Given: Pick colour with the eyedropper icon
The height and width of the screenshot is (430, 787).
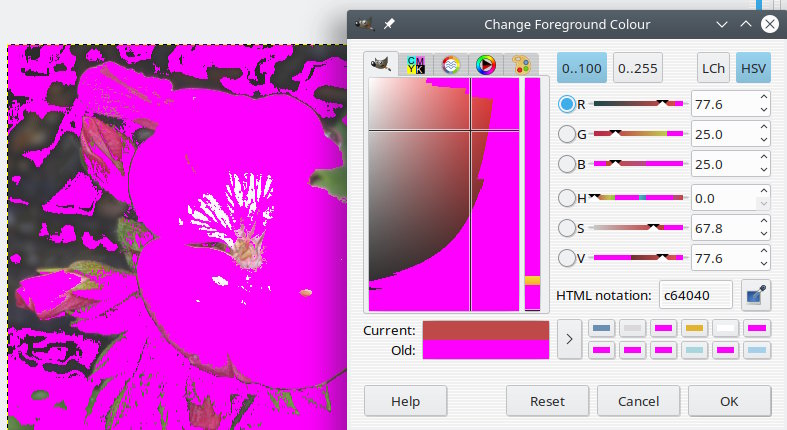Looking at the screenshot, I should (756, 296).
